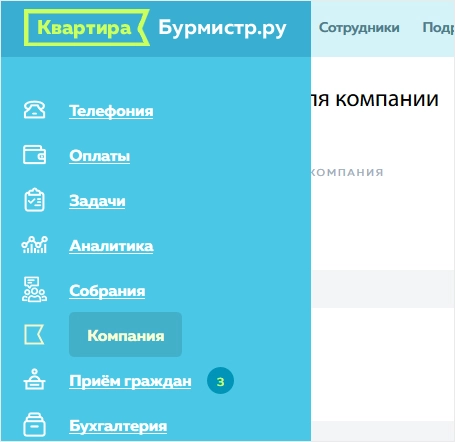The width and height of the screenshot is (455, 442).
Task: Open the Собрания section
Action: 107,291
